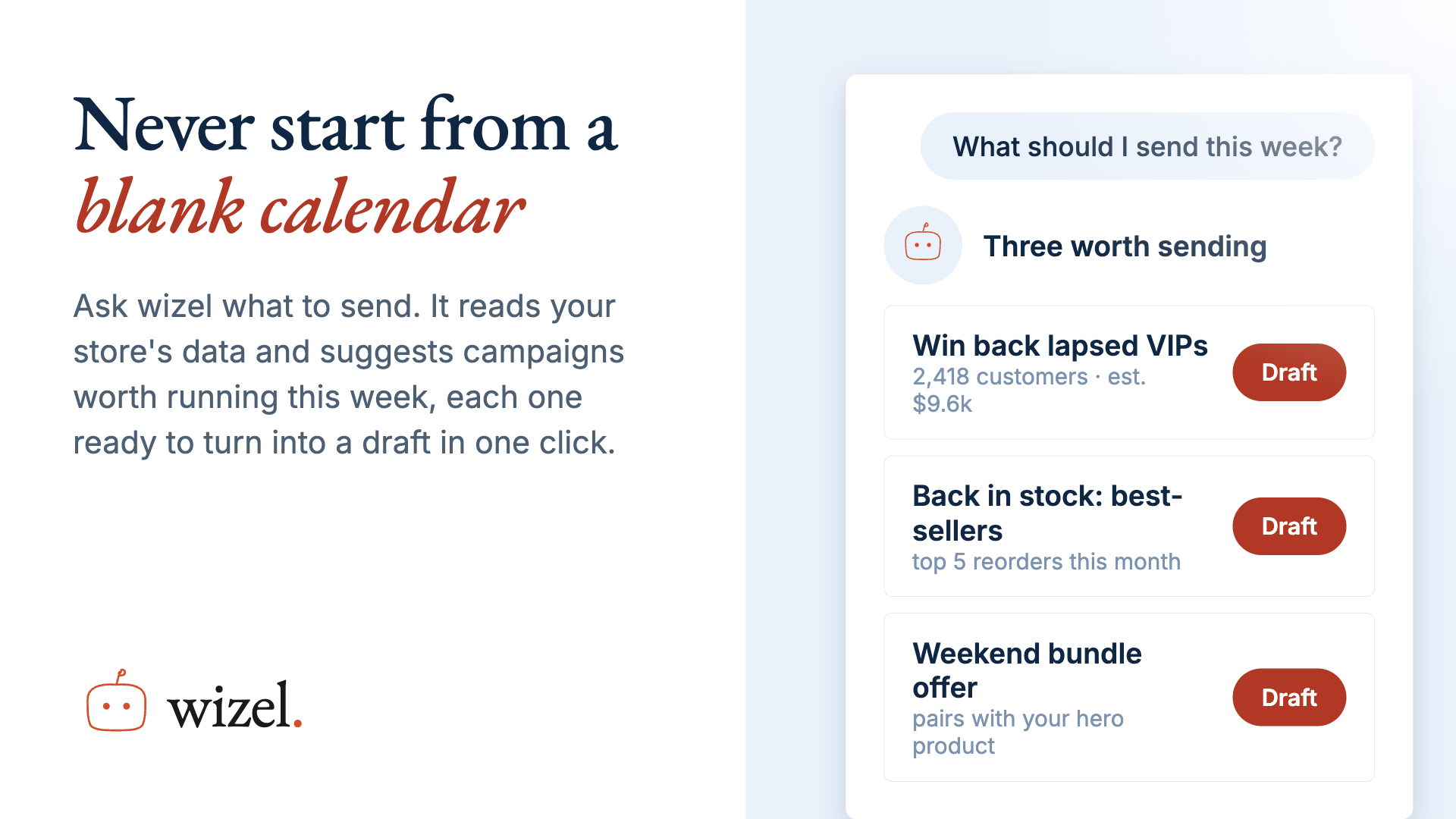Click the "Never start from a" headline
Image resolution: width=1456 pixels, height=819 pixels.
tap(346, 125)
